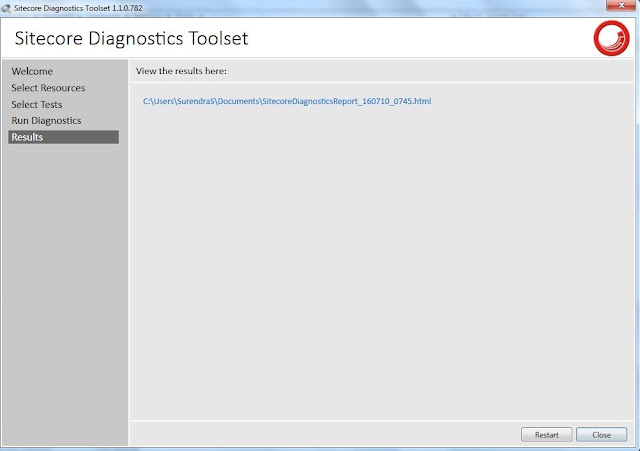Click the red Sitecore logo icon

611,38
